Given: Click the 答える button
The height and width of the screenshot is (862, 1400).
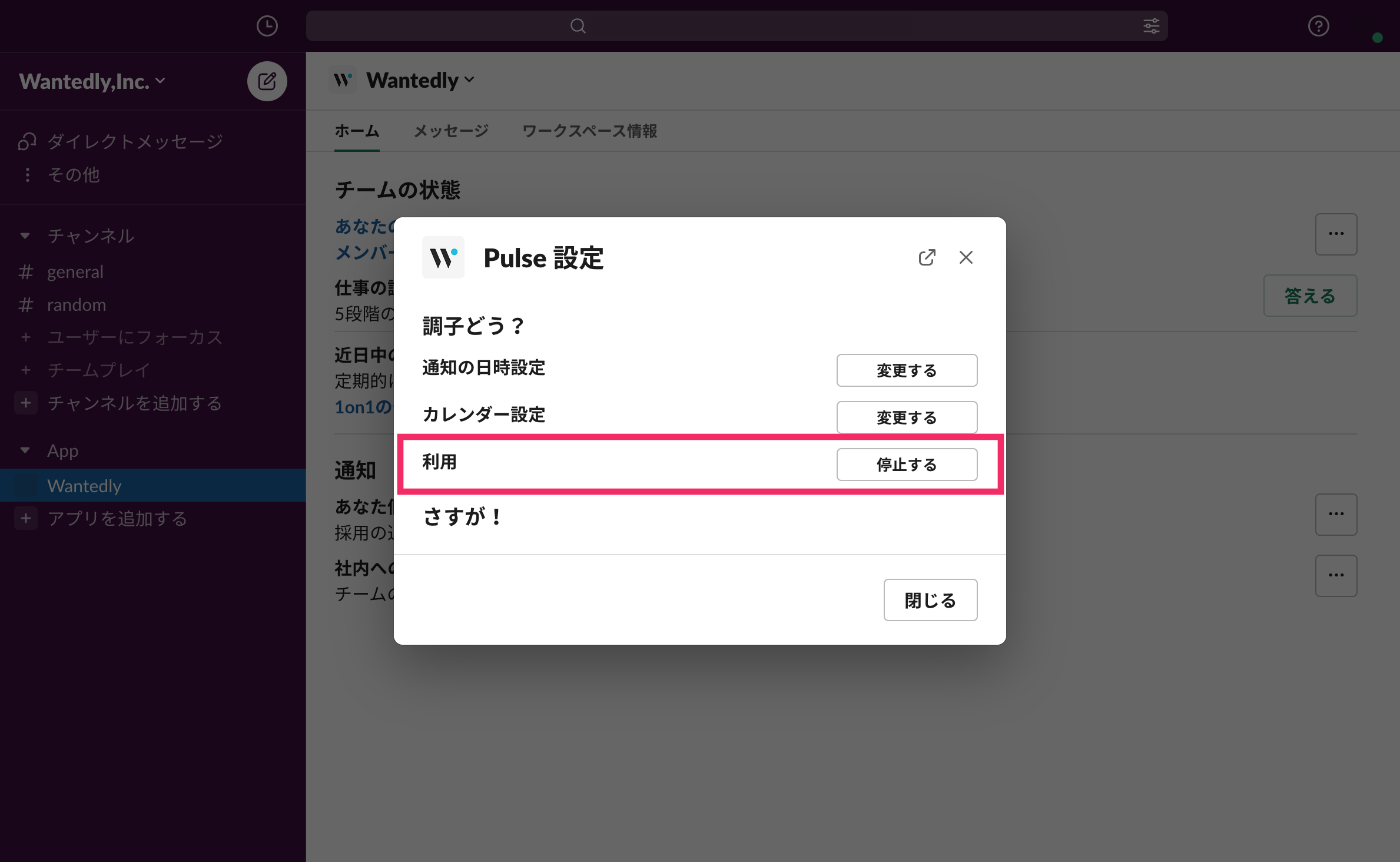Looking at the screenshot, I should pyautogui.click(x=1310, y=296).
